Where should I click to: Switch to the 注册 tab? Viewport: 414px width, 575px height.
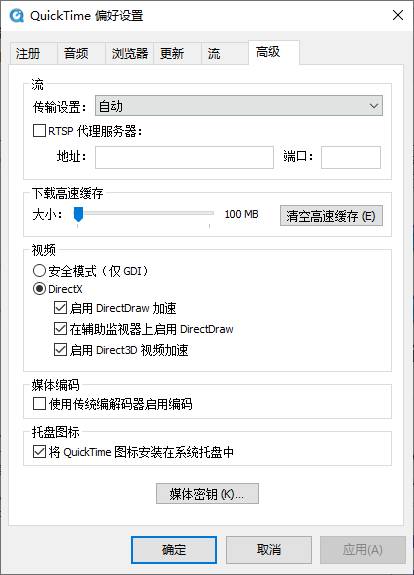click(33, 54)
